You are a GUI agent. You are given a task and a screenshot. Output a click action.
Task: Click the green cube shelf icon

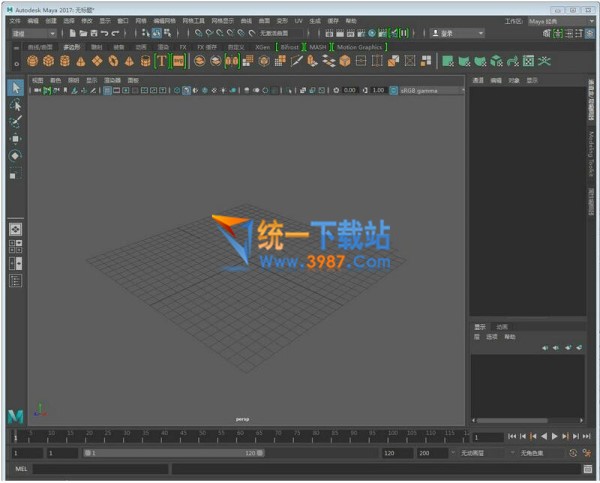click(496, 61)
